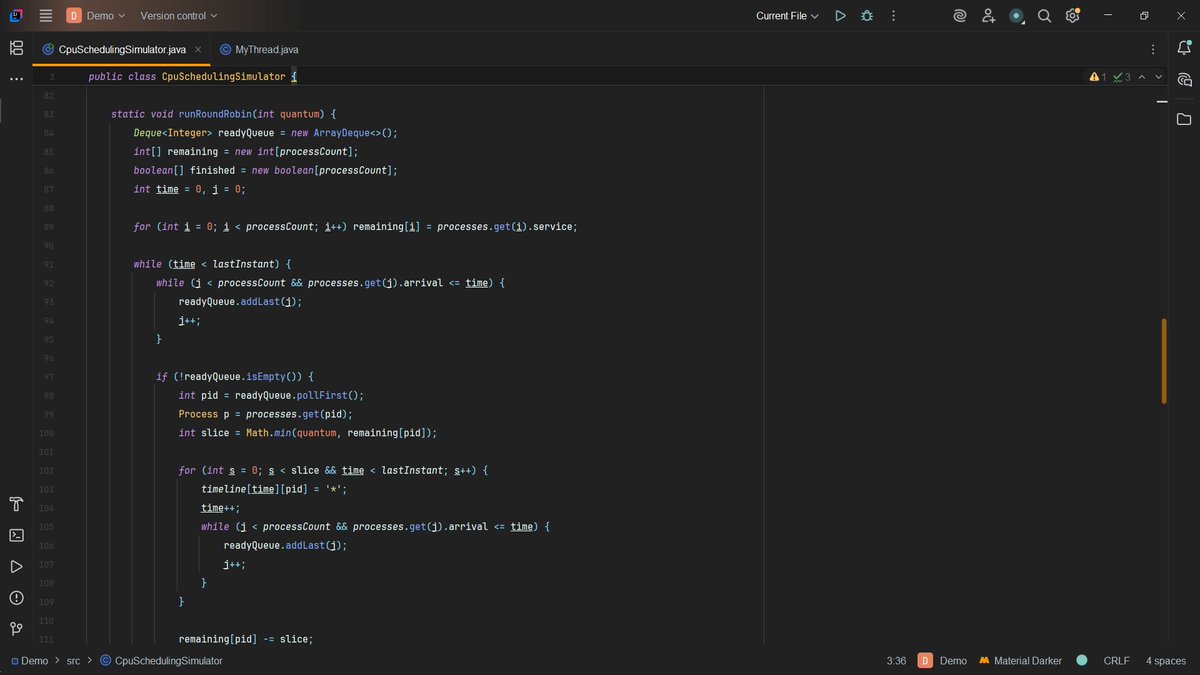
Task: Open the AI Assistant swirl icon
Action: [x=960, y=16]
